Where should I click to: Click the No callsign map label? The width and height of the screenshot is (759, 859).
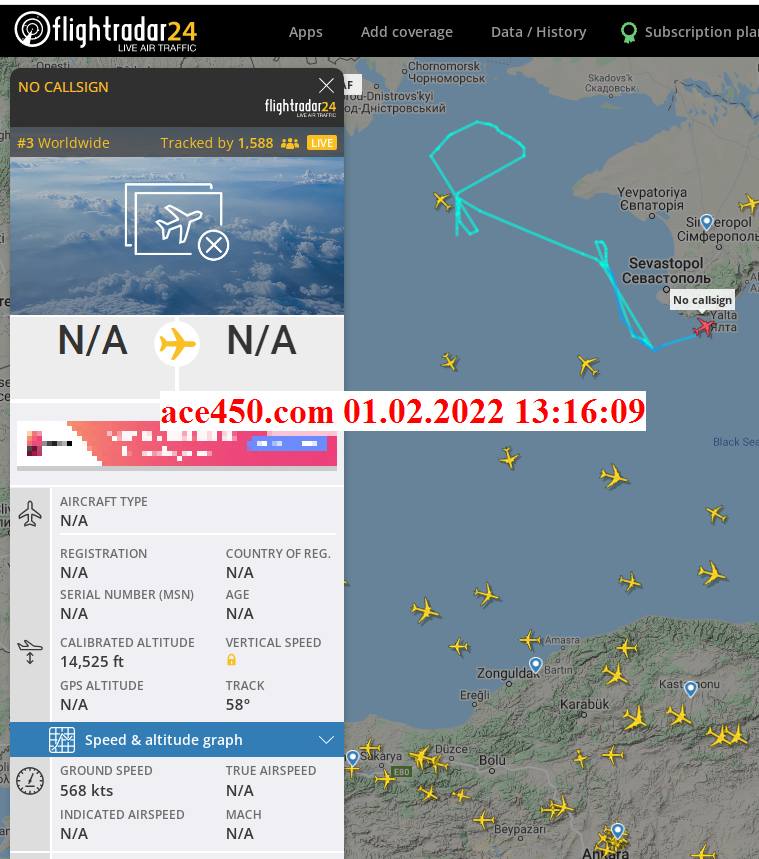[702, 300]
